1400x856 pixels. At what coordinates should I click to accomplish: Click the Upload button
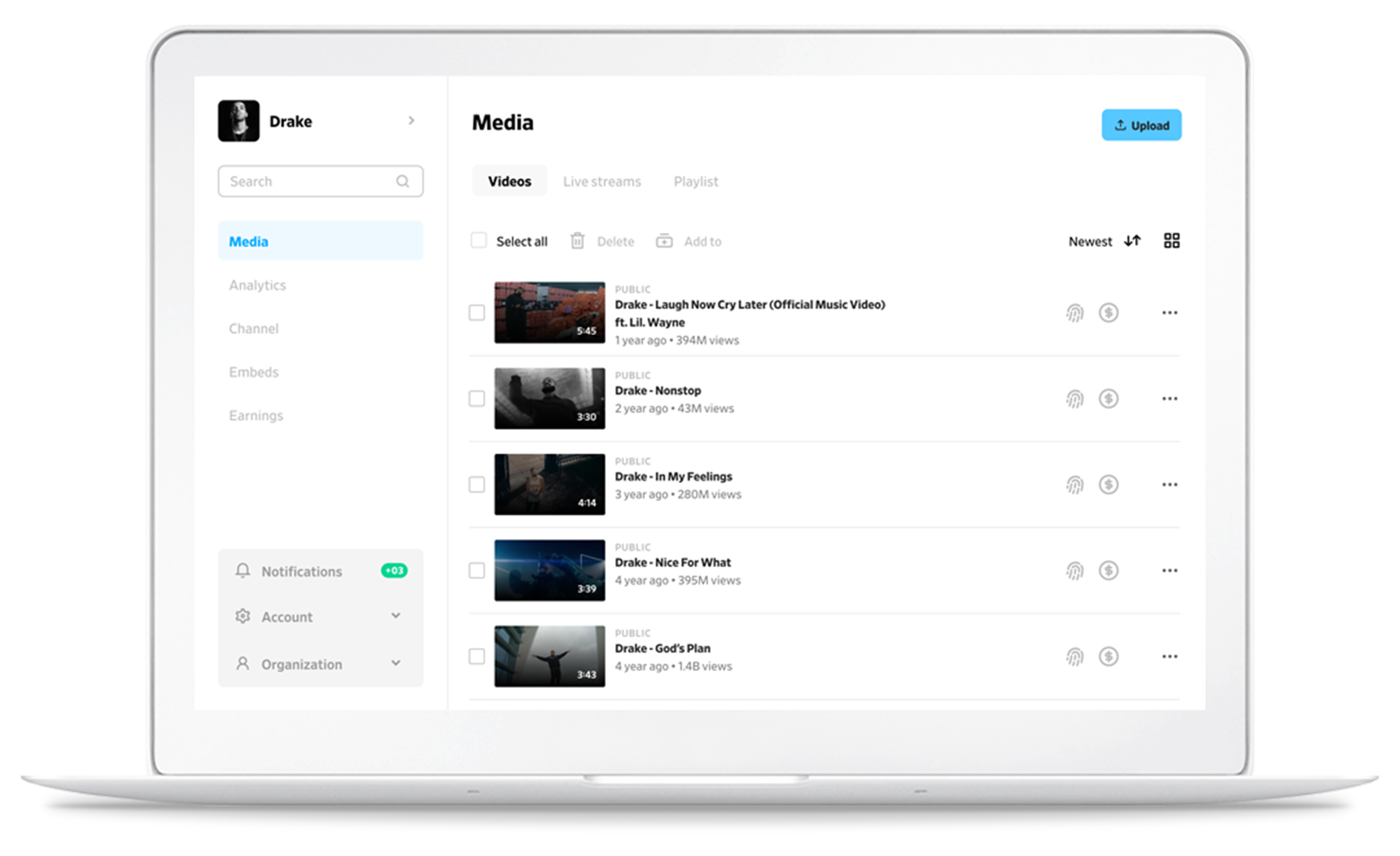(1141, 125)
